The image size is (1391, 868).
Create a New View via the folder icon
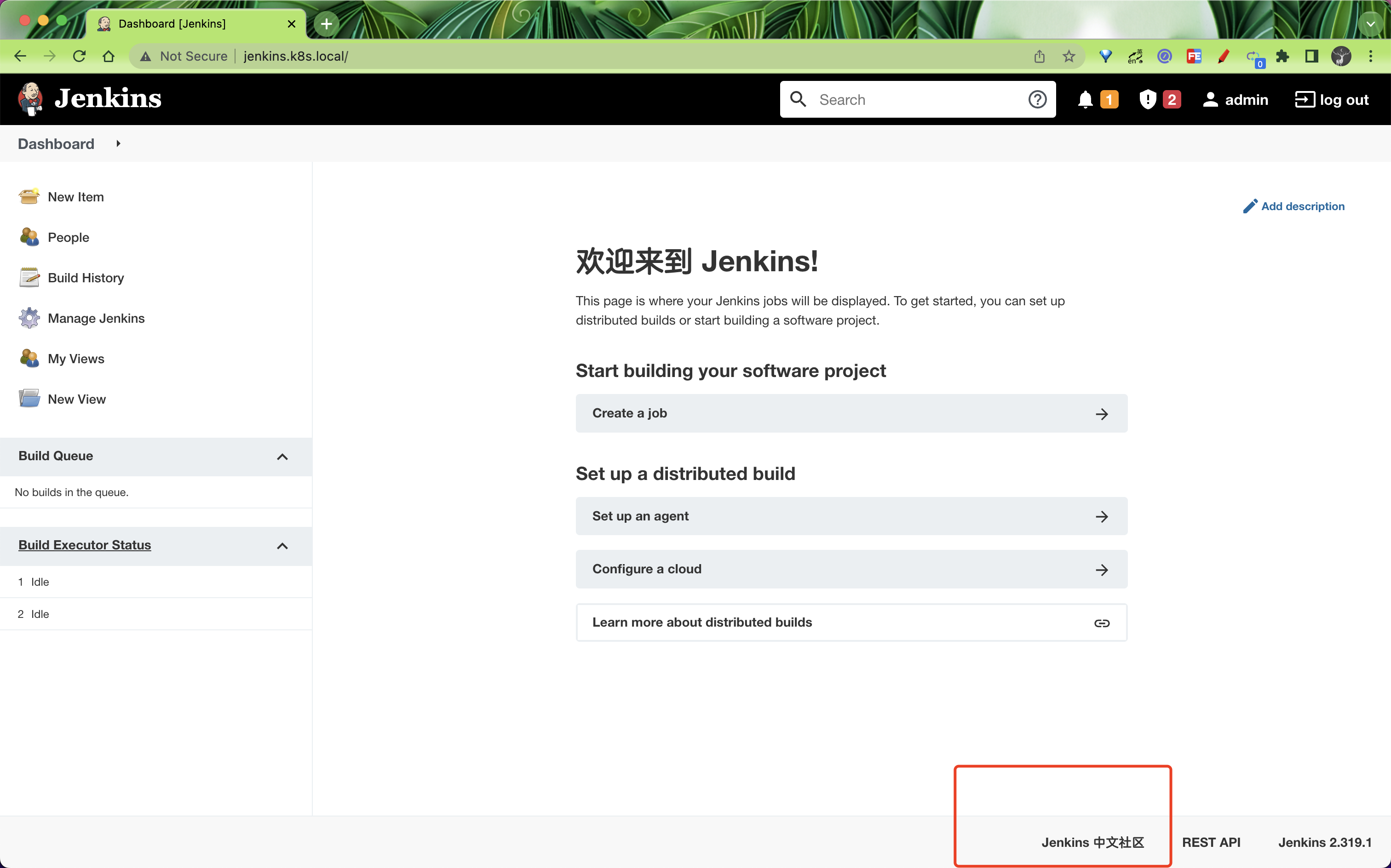click(x=29, y=399)
